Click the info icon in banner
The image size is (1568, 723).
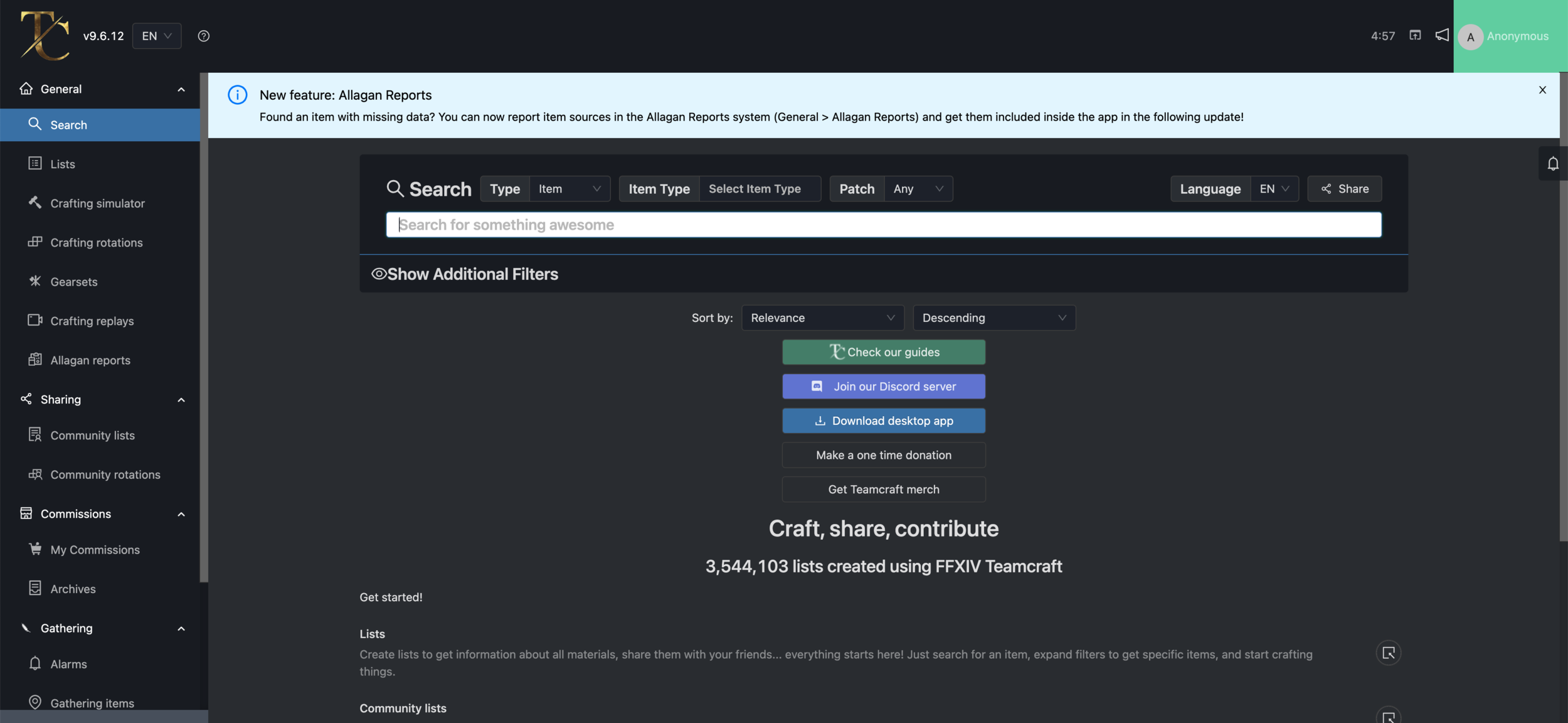(237, 95)
